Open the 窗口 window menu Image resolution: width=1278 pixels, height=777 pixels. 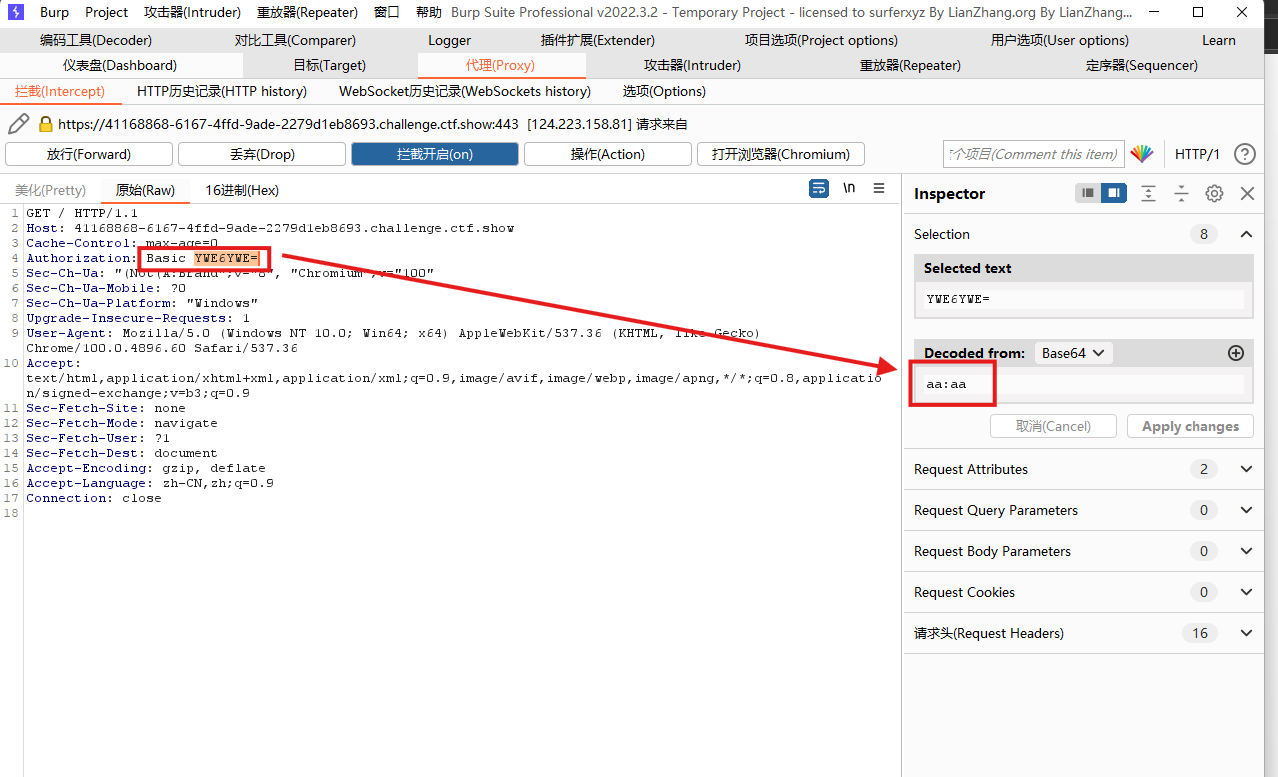[387, 12]
